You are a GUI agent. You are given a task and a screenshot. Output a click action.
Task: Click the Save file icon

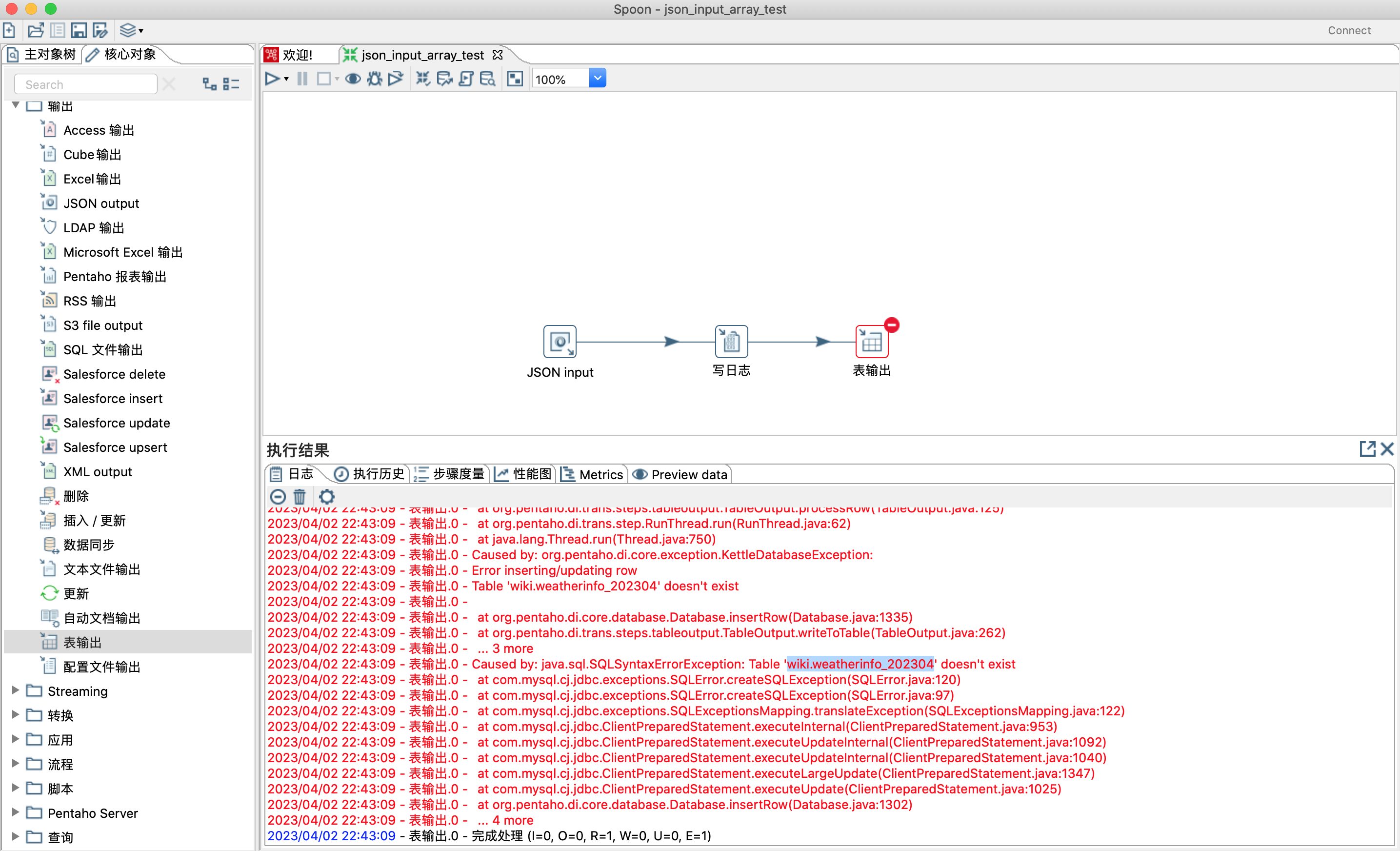point(79,30)
